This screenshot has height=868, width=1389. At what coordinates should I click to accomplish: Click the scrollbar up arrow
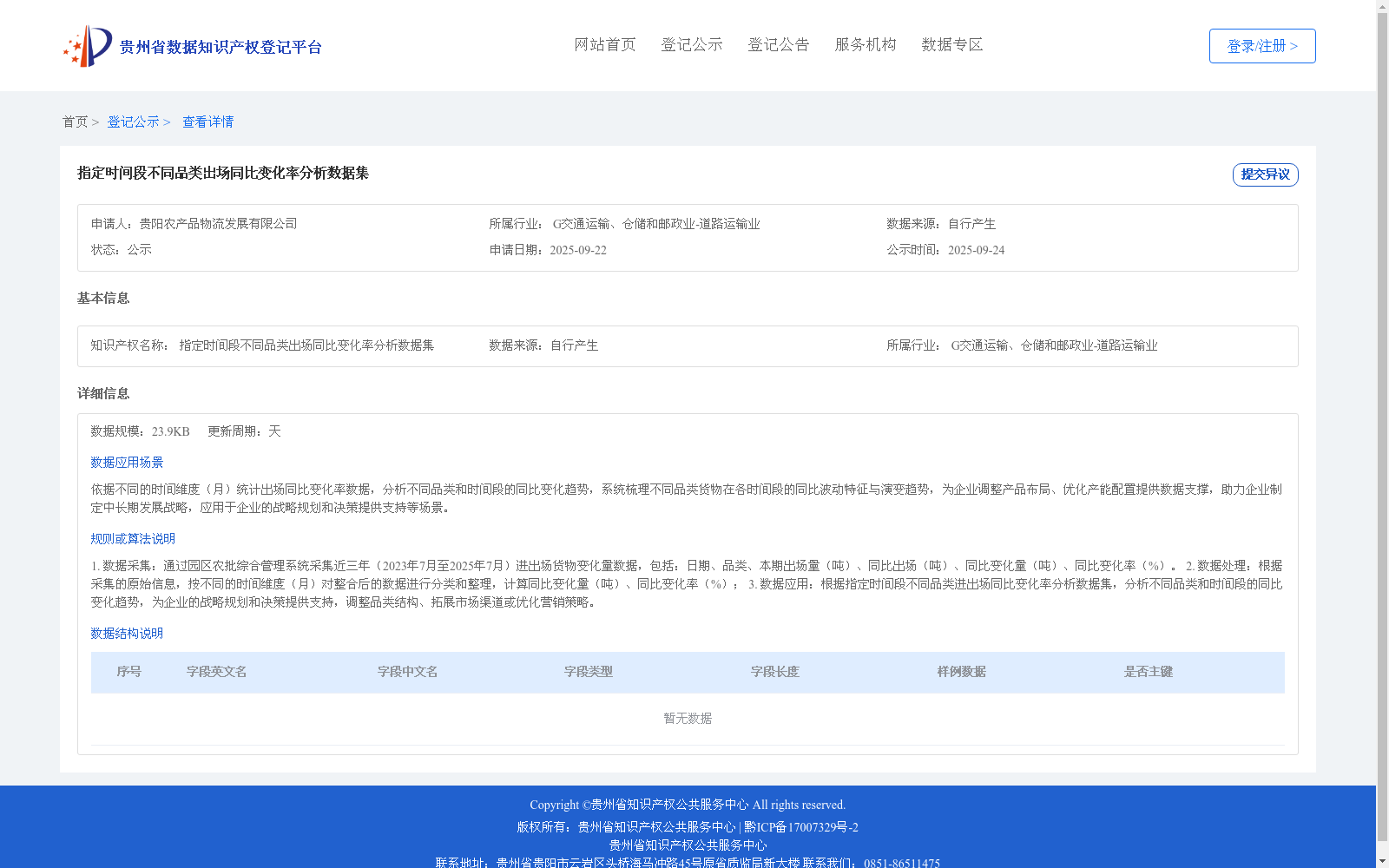click(x=1382, y=6)
